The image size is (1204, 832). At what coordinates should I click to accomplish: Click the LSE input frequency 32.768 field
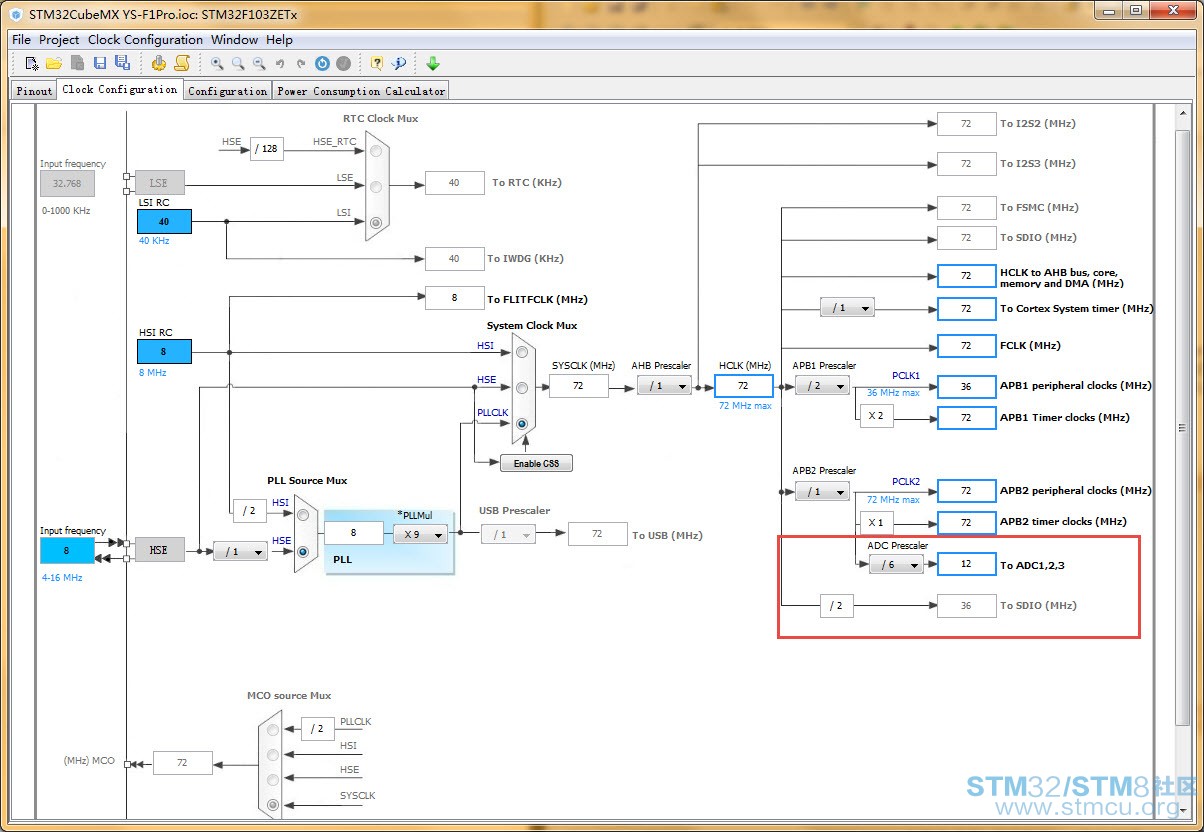(67, 183)
